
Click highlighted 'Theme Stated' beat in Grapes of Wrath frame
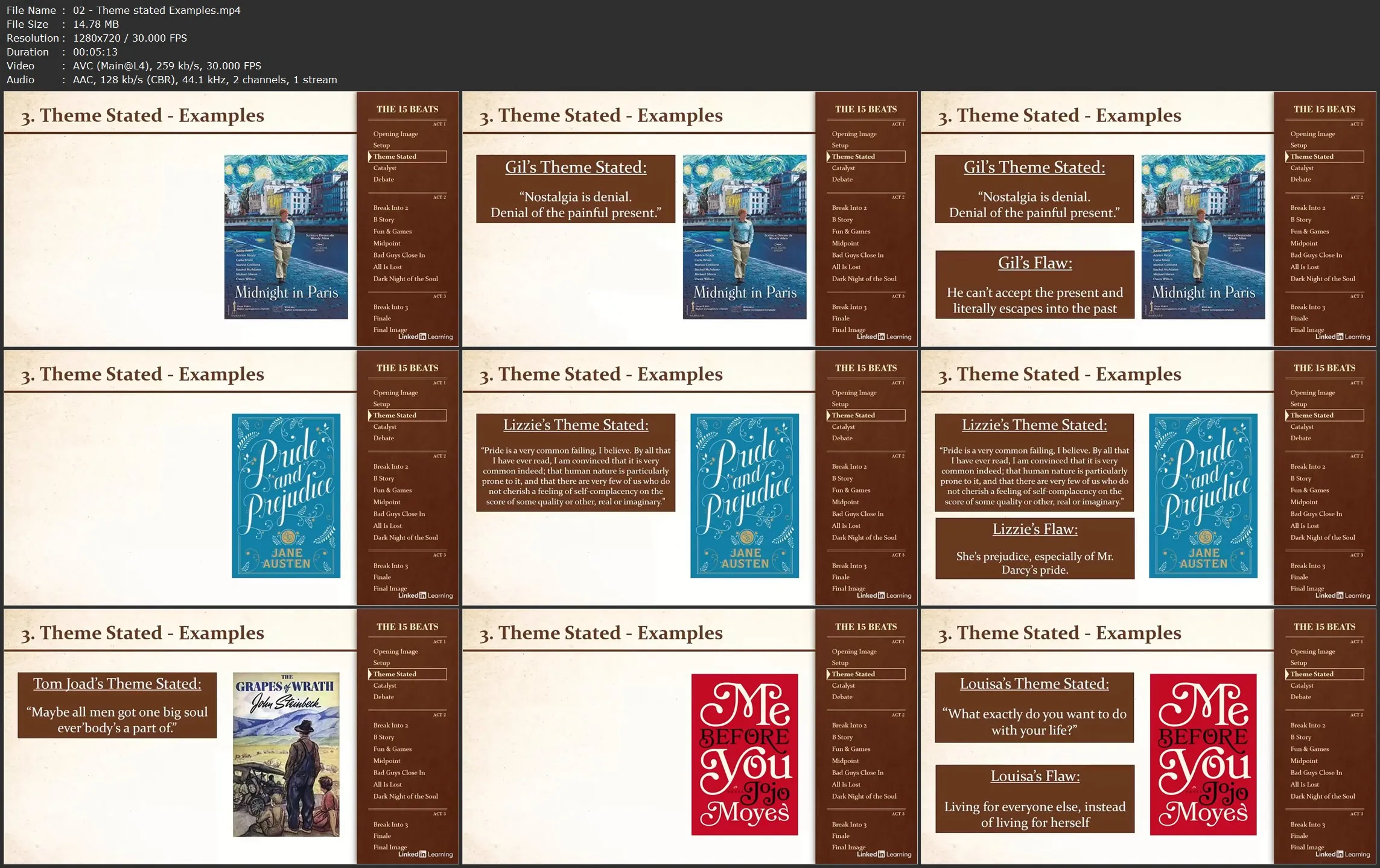pyautogui.click(x=407, y=674)
